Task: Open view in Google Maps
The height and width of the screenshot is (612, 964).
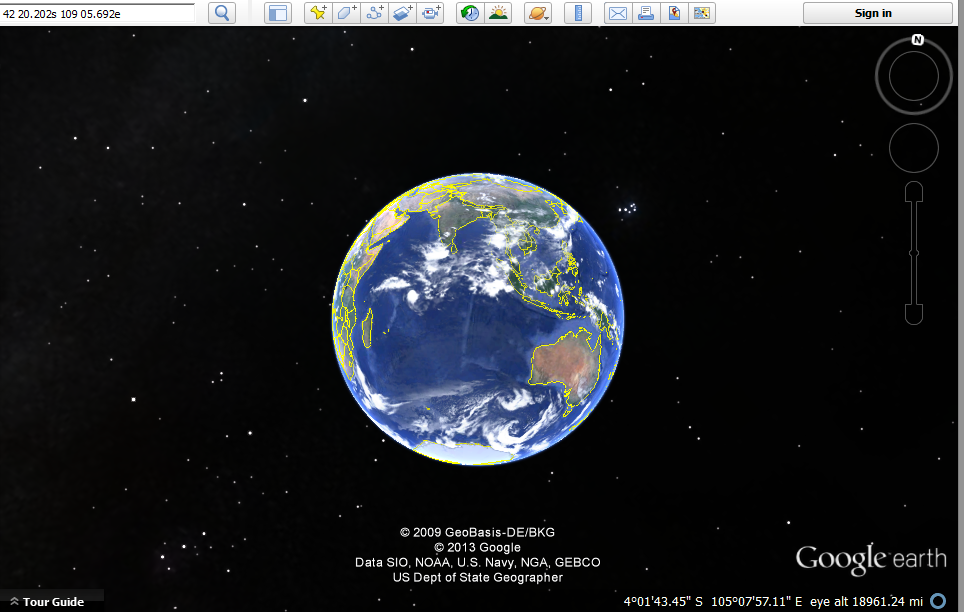Action: coord(674,13)
